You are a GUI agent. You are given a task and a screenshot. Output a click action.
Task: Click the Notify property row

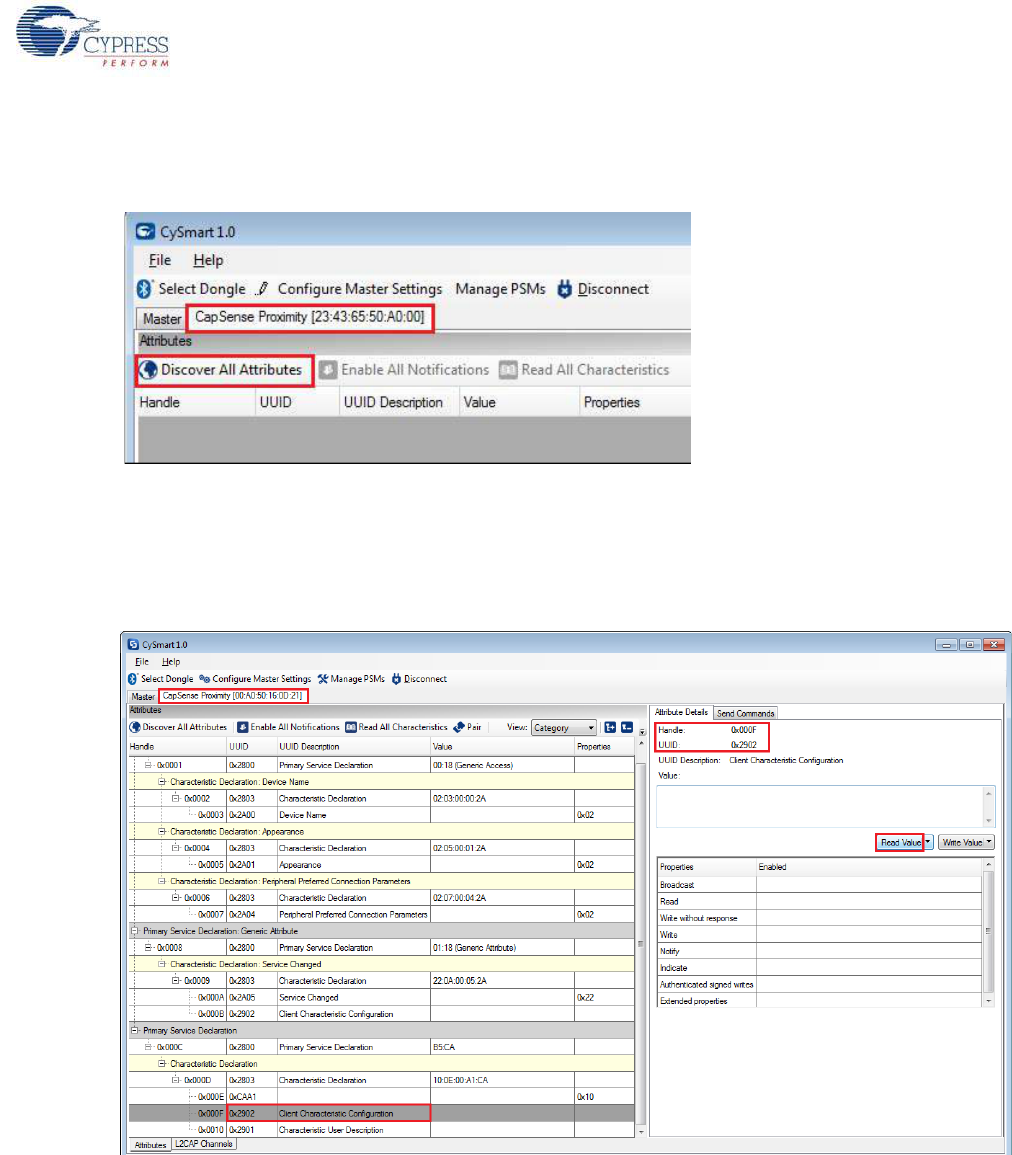[x=820, y=952]
